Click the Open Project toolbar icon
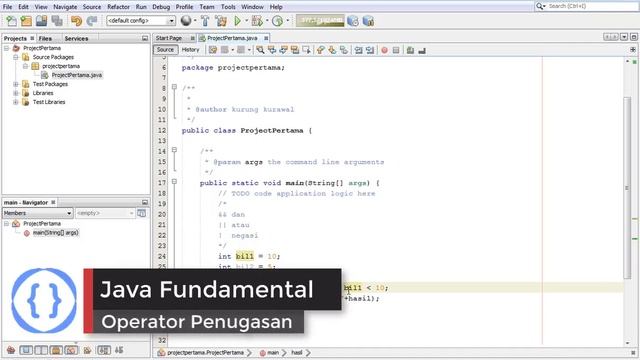 41,21
